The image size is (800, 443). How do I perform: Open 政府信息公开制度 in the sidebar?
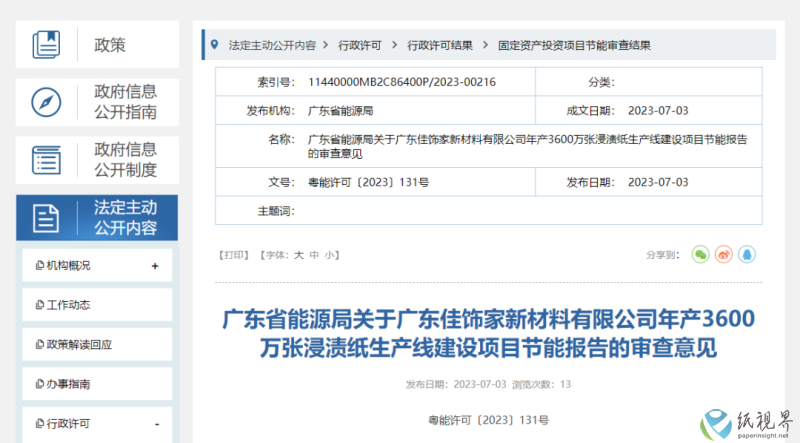97,160
